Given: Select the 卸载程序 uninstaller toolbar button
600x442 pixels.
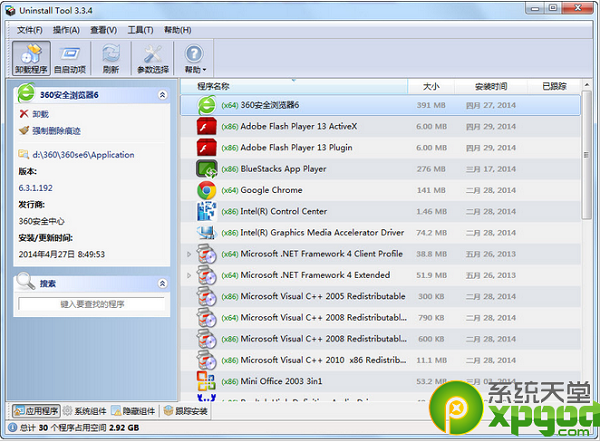Looking at the screenshot, I should point(31,58).
